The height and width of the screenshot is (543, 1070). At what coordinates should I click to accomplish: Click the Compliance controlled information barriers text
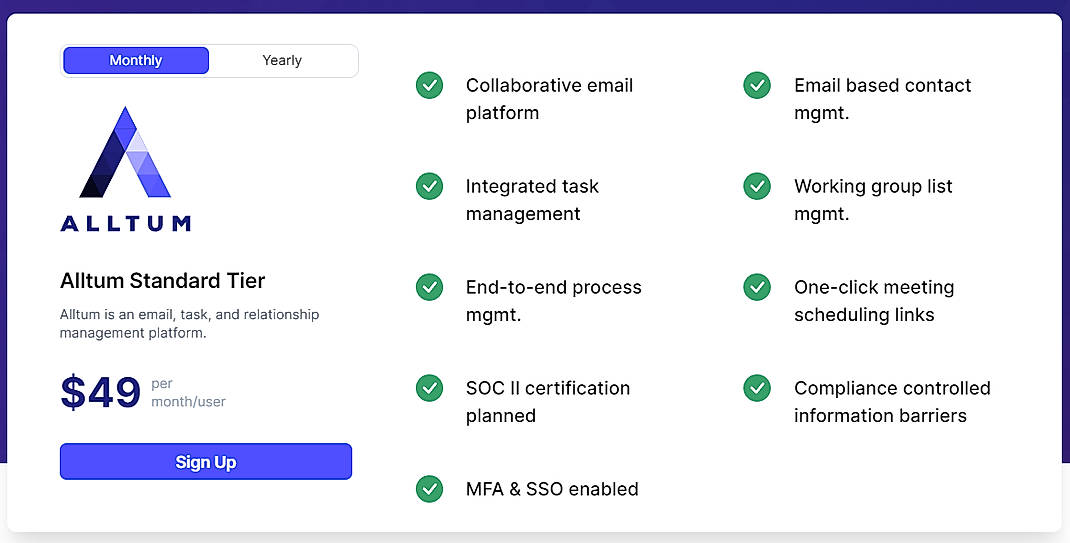[892, 402]
